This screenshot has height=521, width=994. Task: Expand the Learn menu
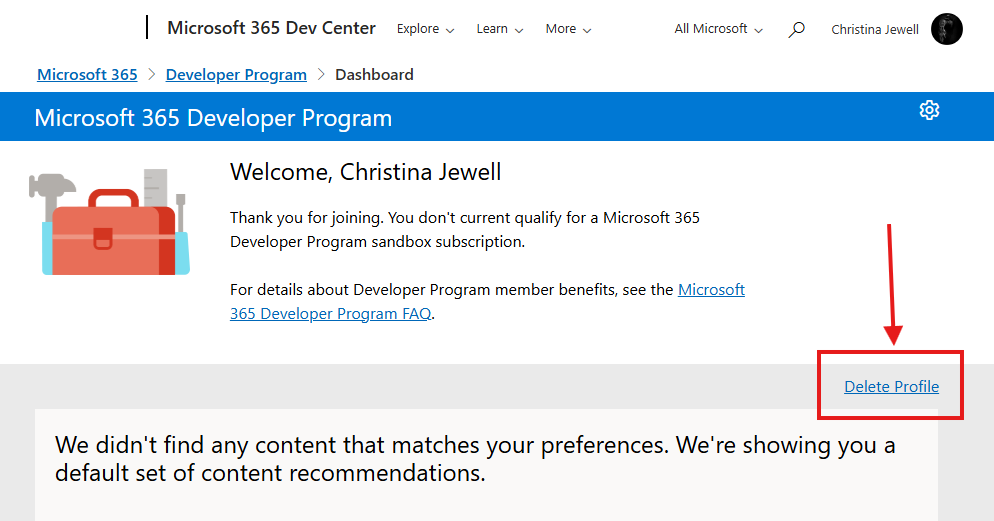pyautogui.click(x=499, y=29)
